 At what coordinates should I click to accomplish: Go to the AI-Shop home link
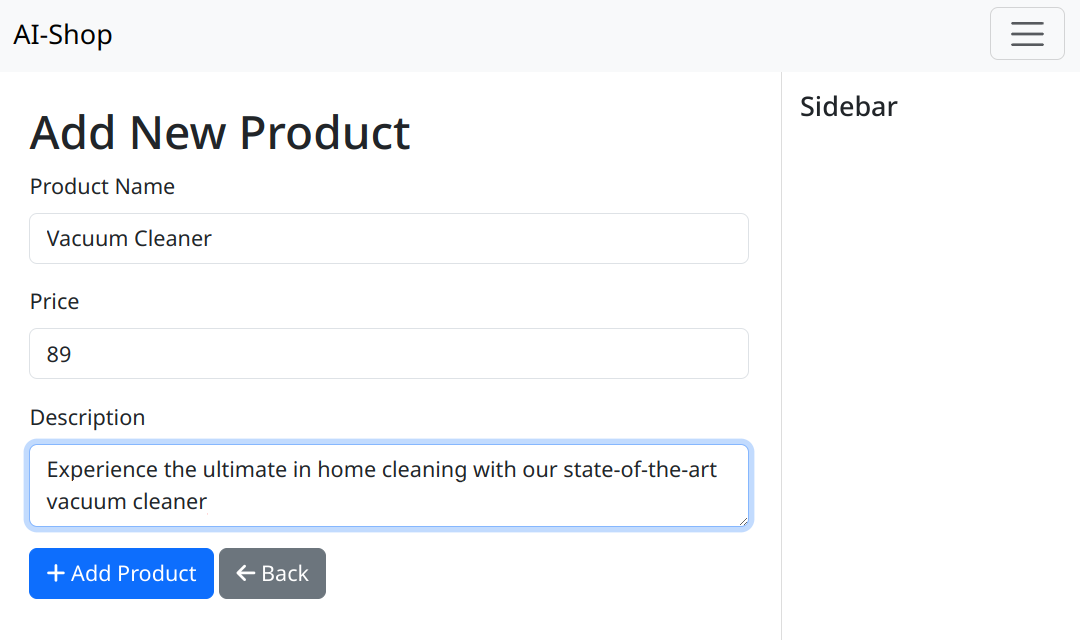tap(63, 34)
